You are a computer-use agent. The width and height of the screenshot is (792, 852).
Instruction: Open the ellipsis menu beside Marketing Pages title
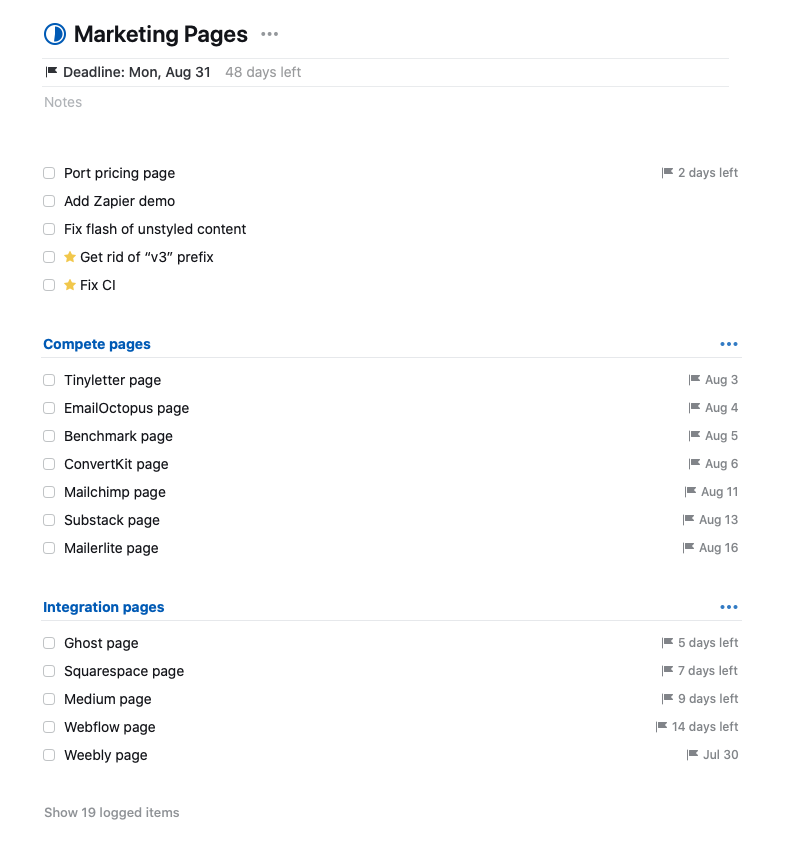point(269,34)
